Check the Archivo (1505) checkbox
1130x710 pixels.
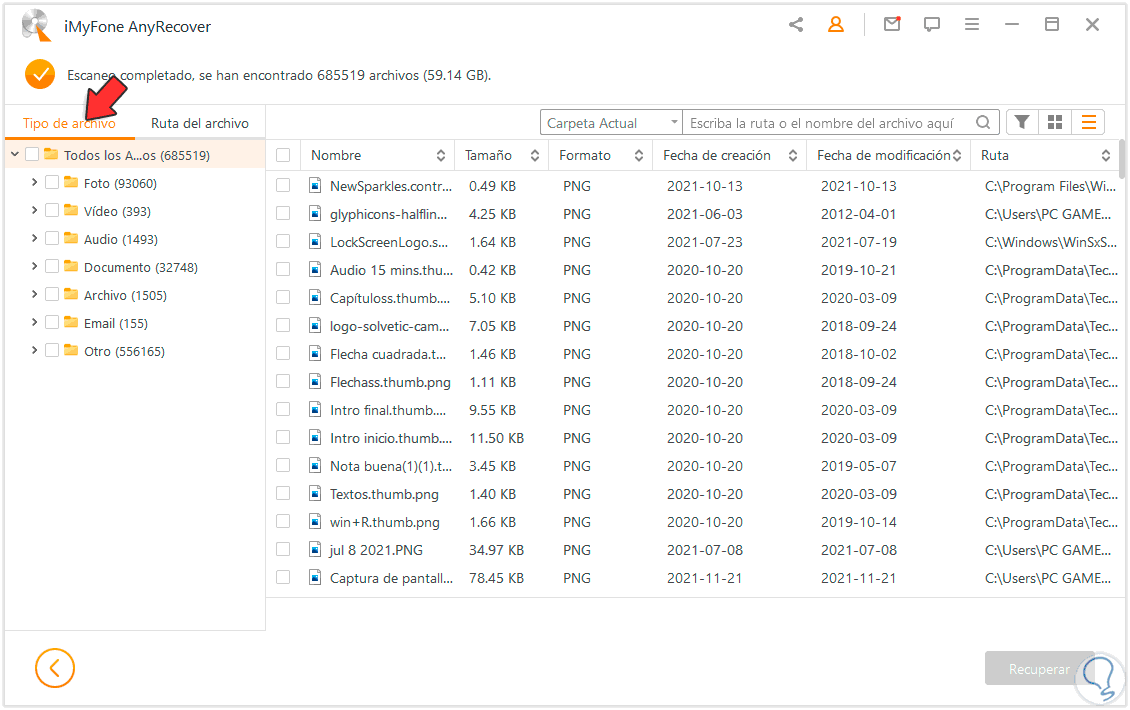[52, 295]
